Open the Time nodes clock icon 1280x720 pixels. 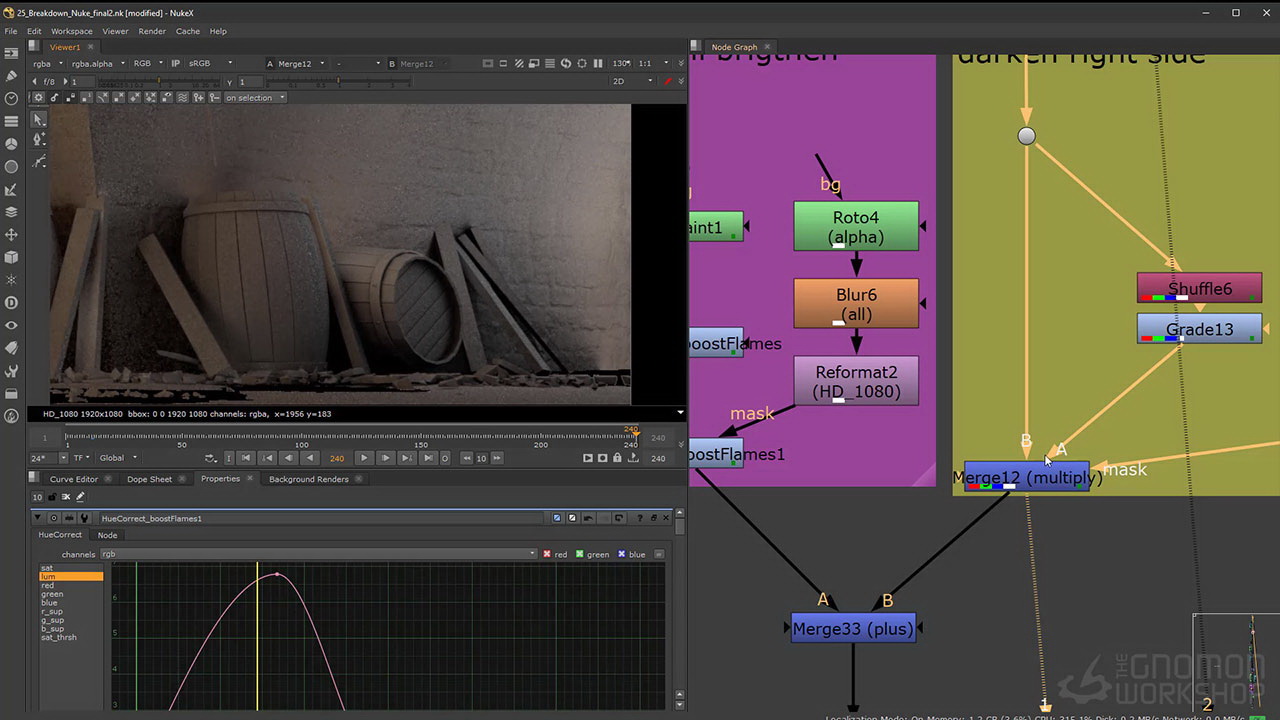point(11,98)
